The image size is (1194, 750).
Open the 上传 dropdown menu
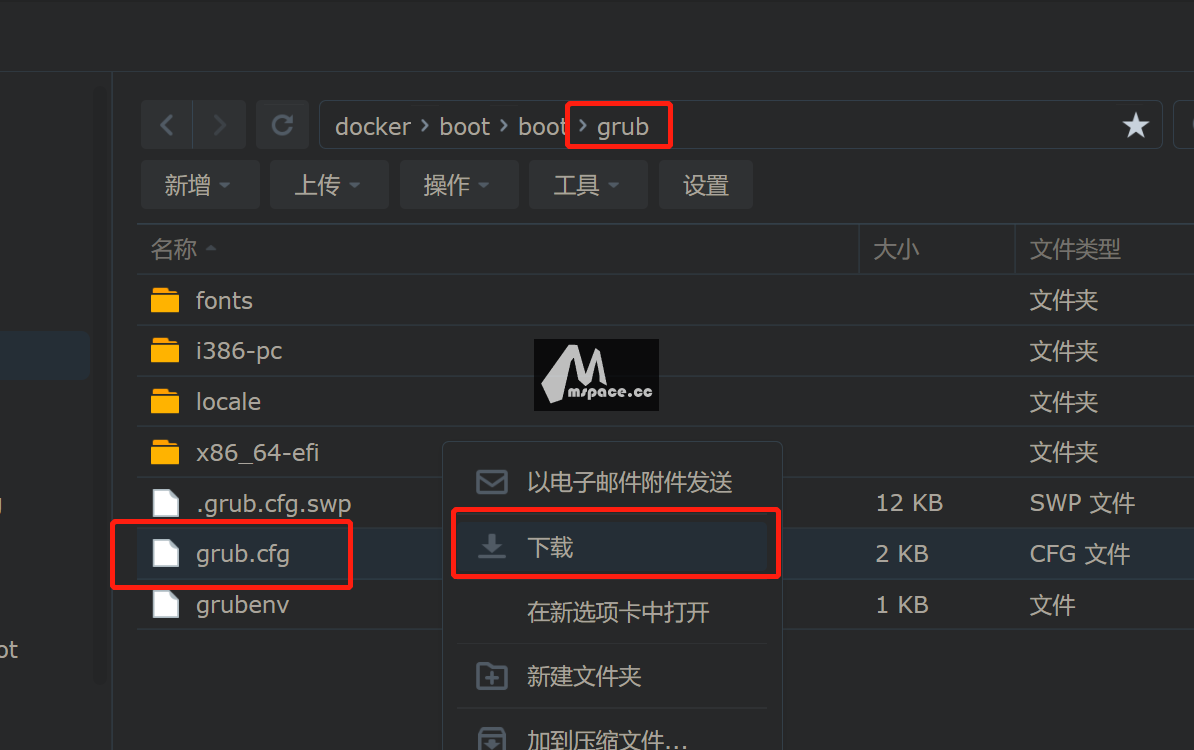[x=329, y=185]
